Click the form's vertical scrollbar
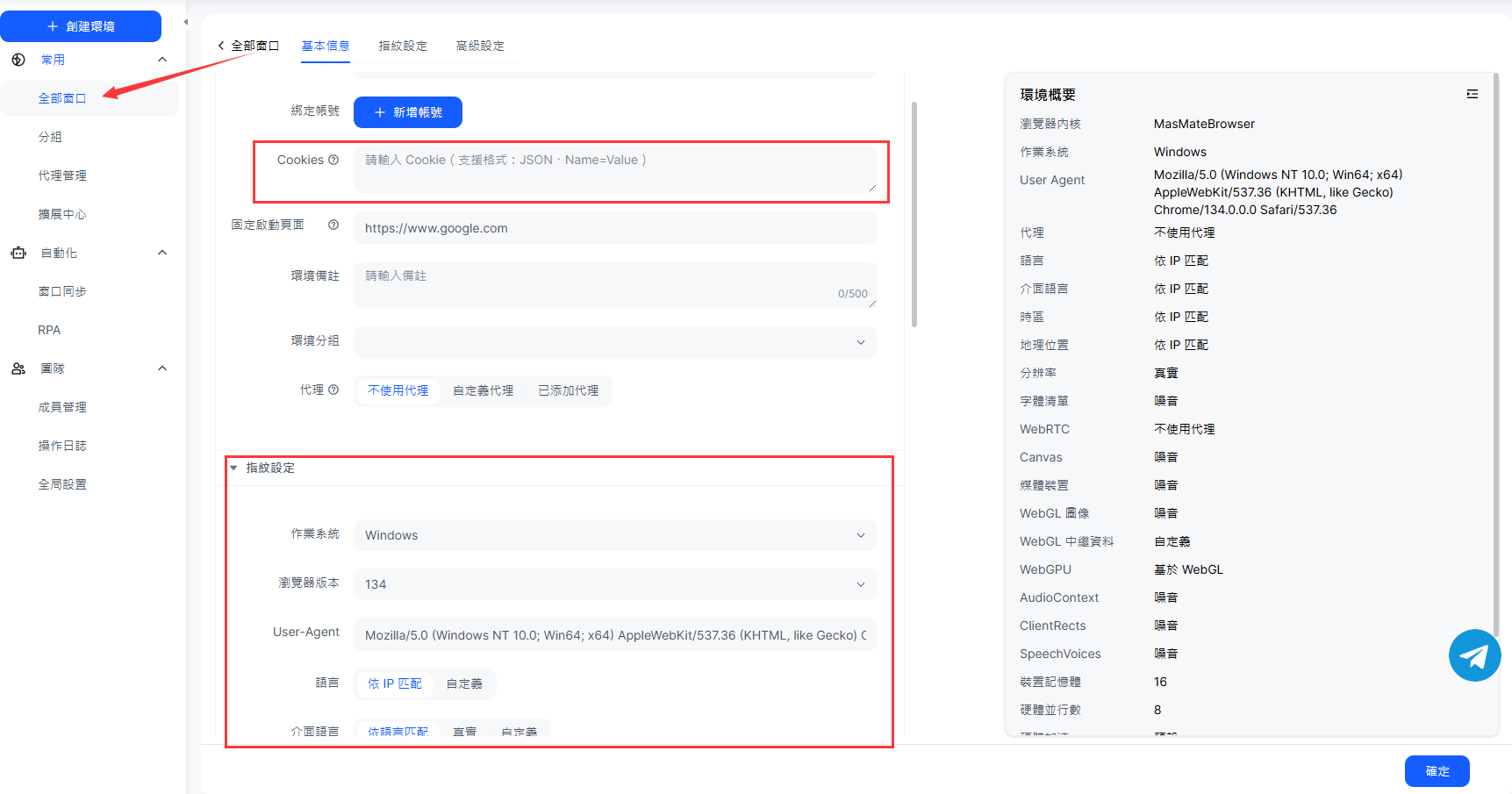The width and height of the screenshot is (1512, 794). (x=914, y=215)
